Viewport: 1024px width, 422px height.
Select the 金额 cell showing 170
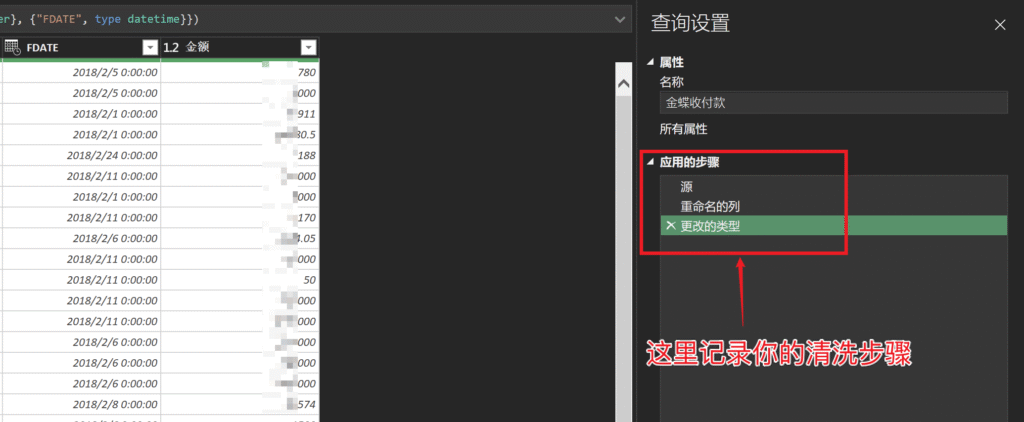click(240, 218)
